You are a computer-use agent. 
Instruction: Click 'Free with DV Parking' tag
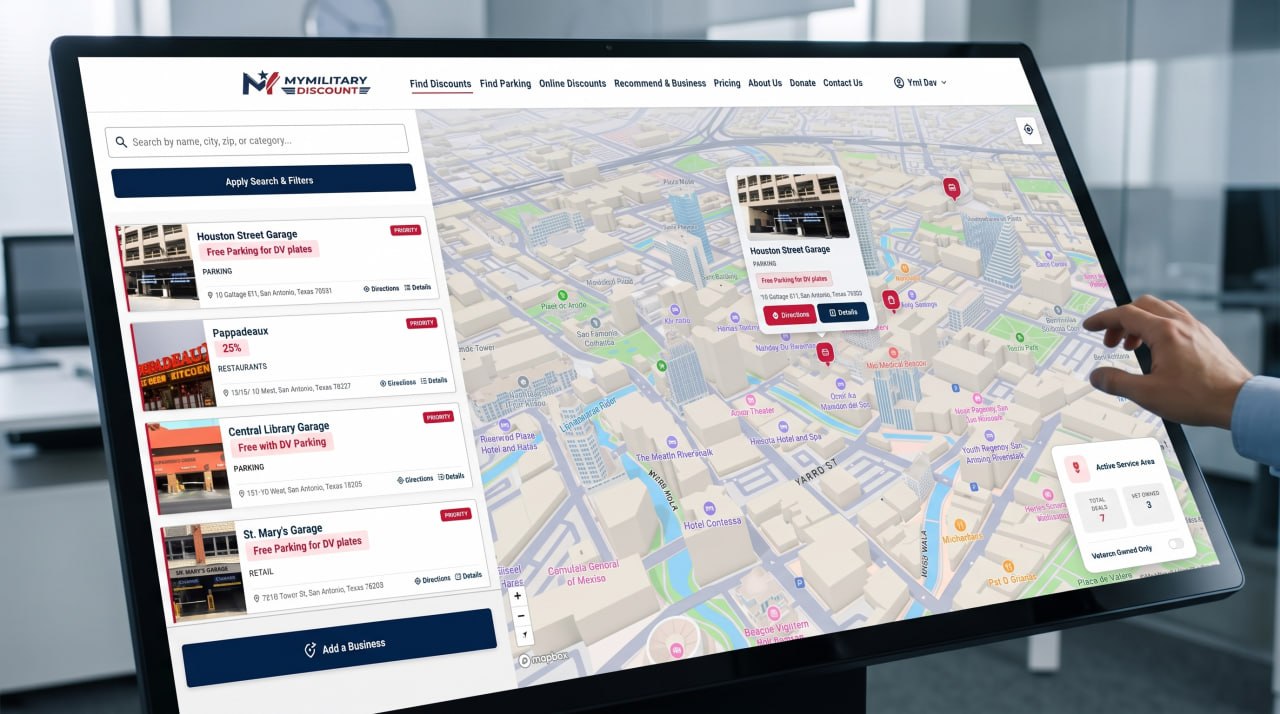(x=281, y=444)
